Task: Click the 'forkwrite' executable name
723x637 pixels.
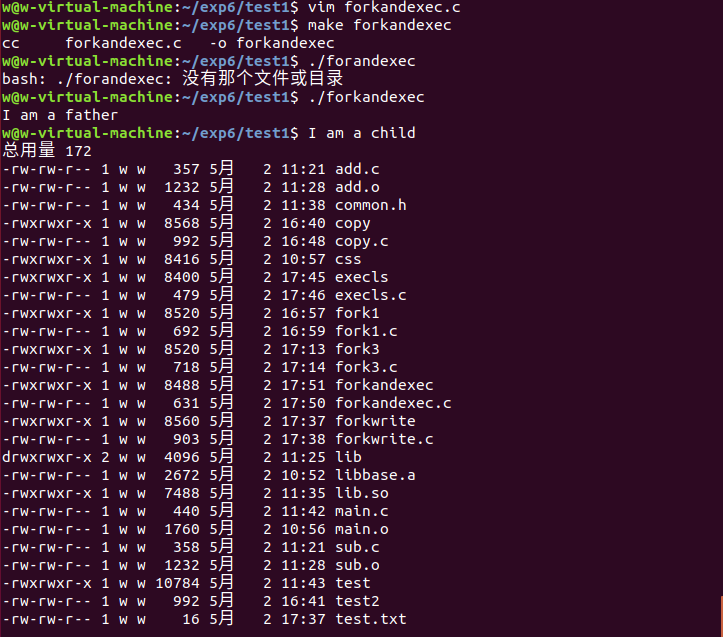Action: tap(375, 421)
